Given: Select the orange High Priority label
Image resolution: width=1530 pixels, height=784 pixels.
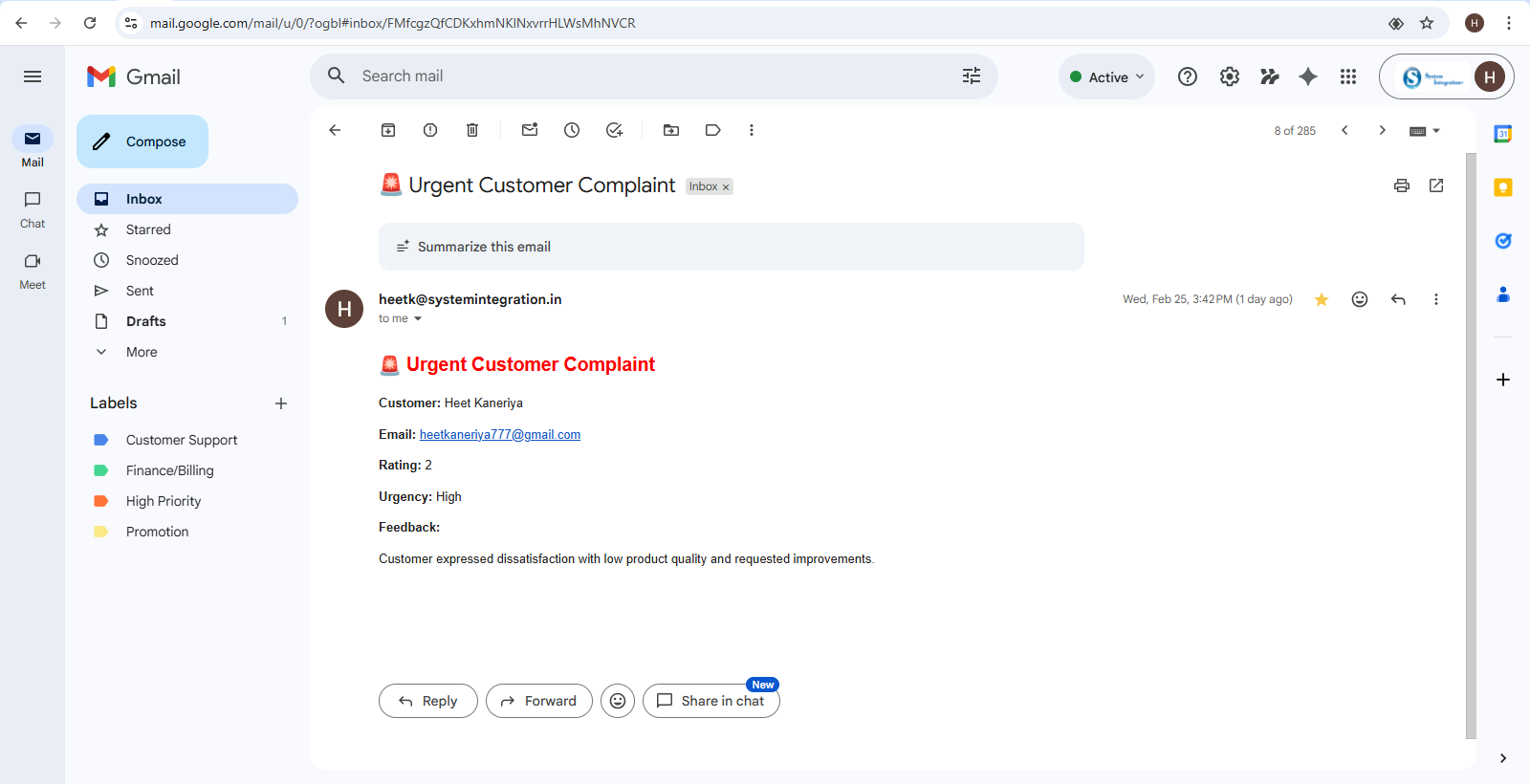Looking at the screenshot, I should click(x=164, y=501).
